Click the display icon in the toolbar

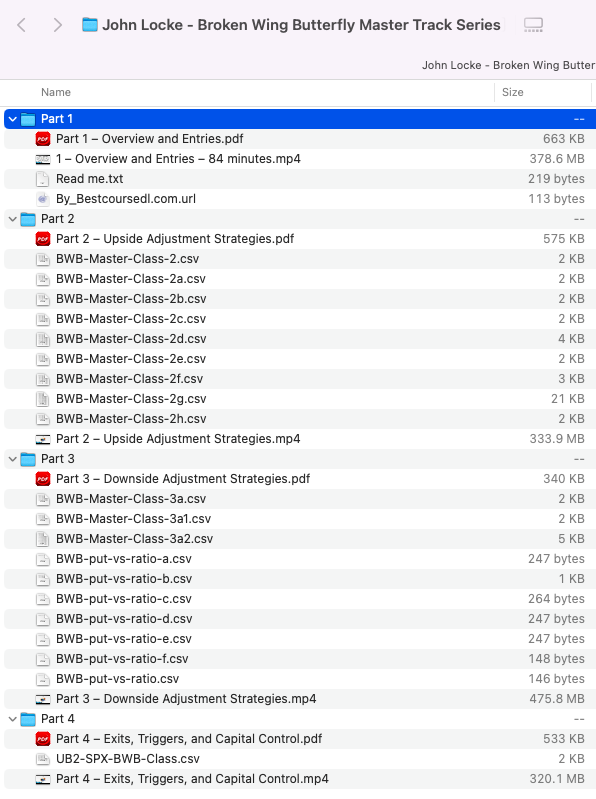tap(533, 25)
